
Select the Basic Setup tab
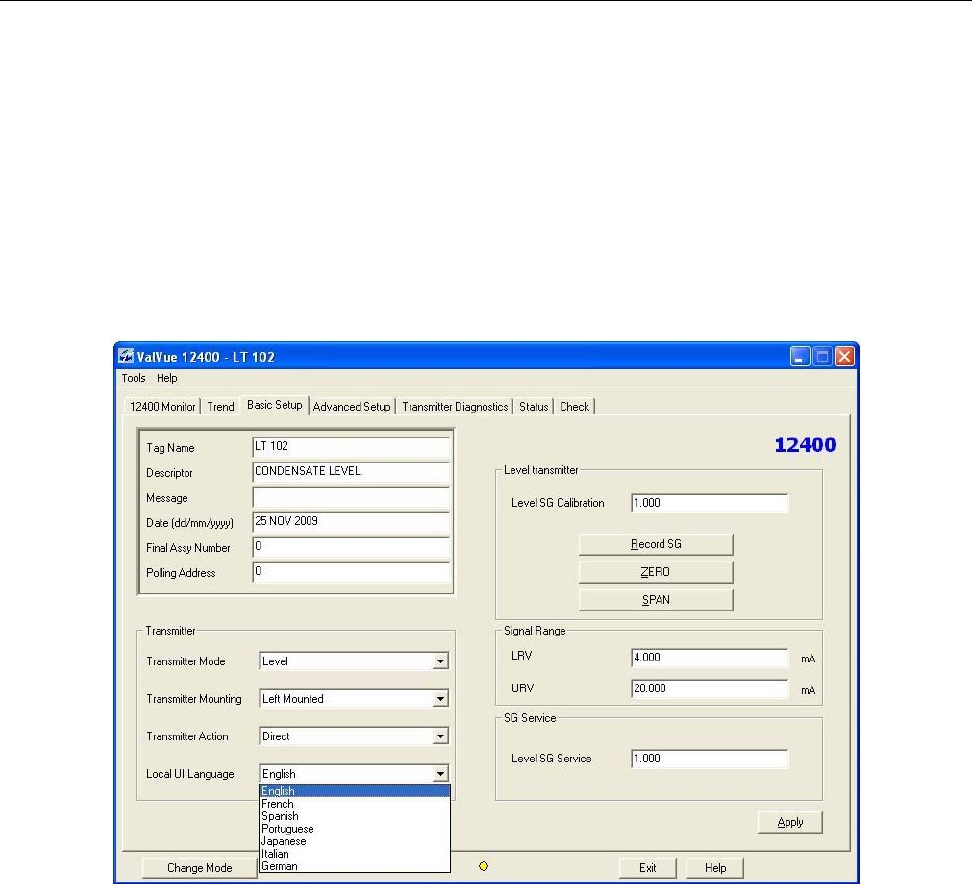275,405
